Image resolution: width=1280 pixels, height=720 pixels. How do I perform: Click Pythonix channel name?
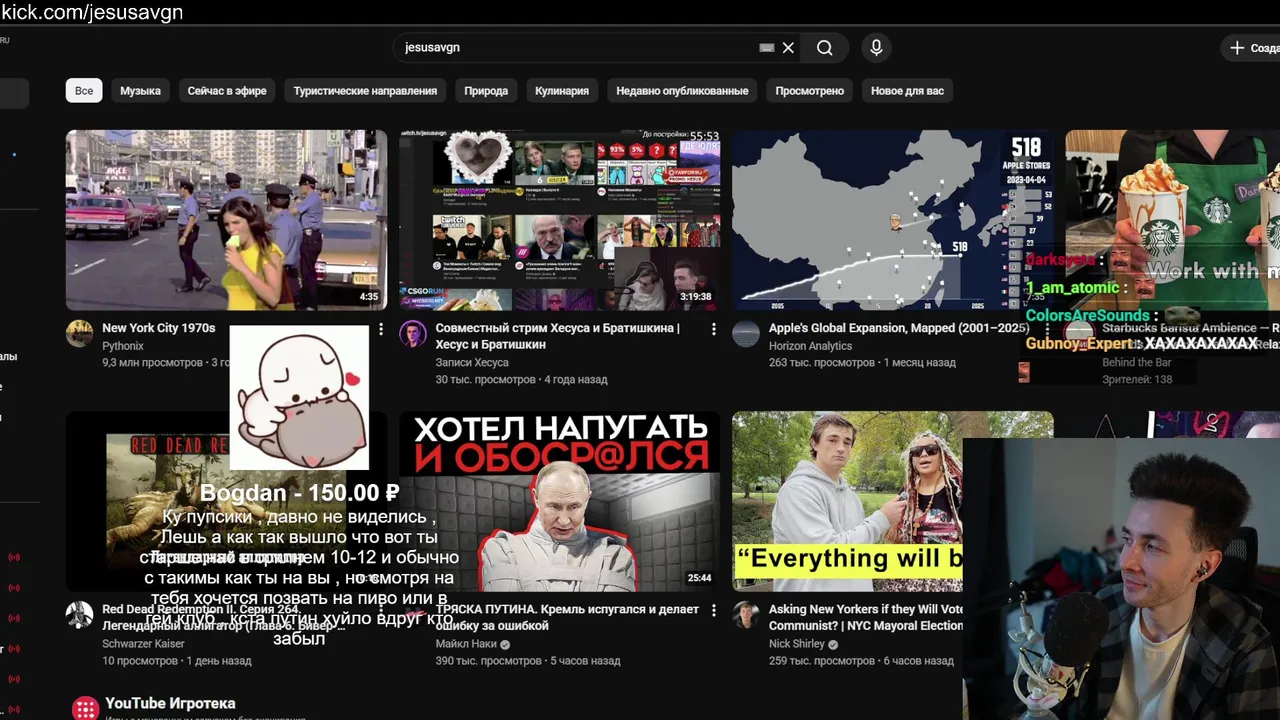pyautogui.click(x=123, y=346)
